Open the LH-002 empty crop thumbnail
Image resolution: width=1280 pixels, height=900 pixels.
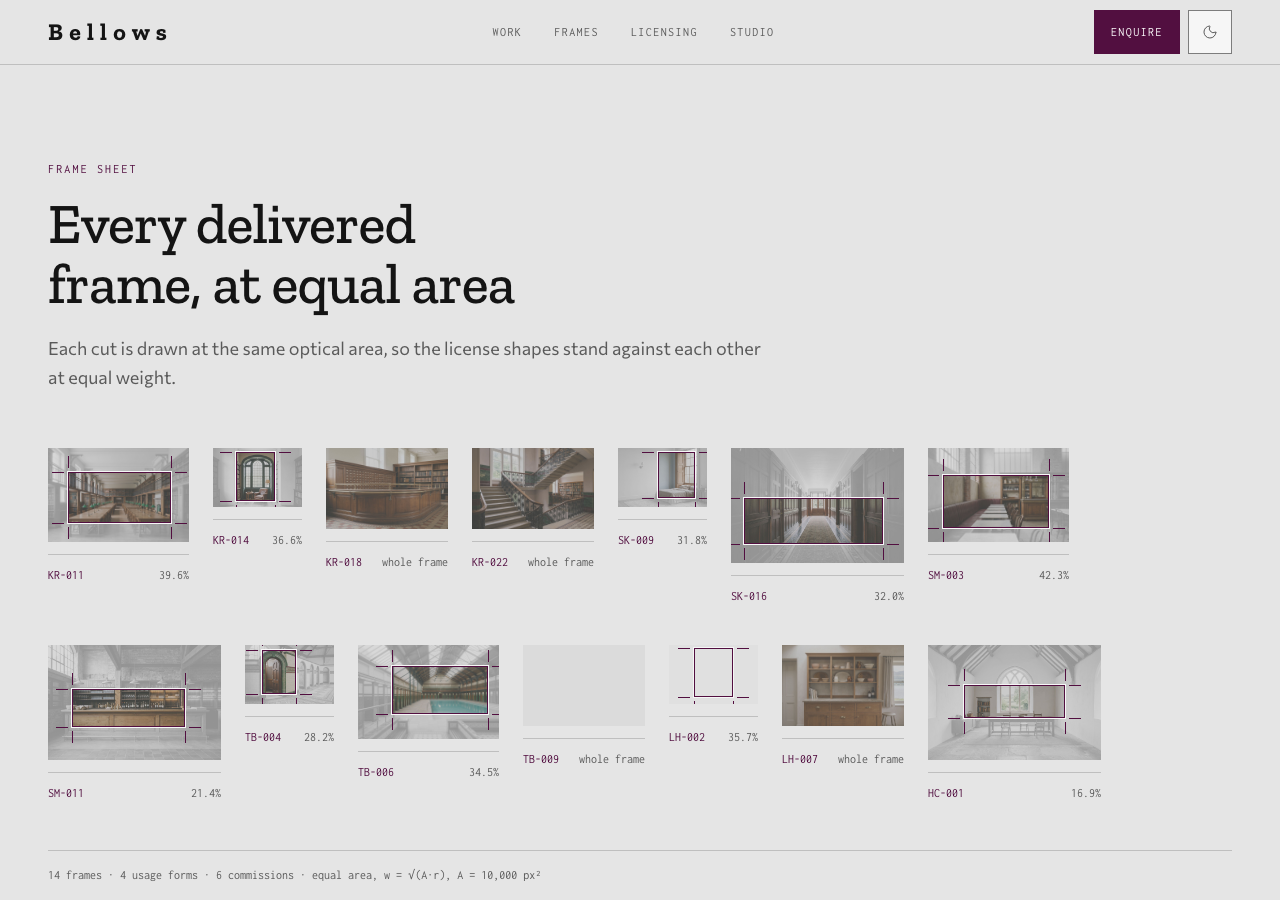coord(713,674)
